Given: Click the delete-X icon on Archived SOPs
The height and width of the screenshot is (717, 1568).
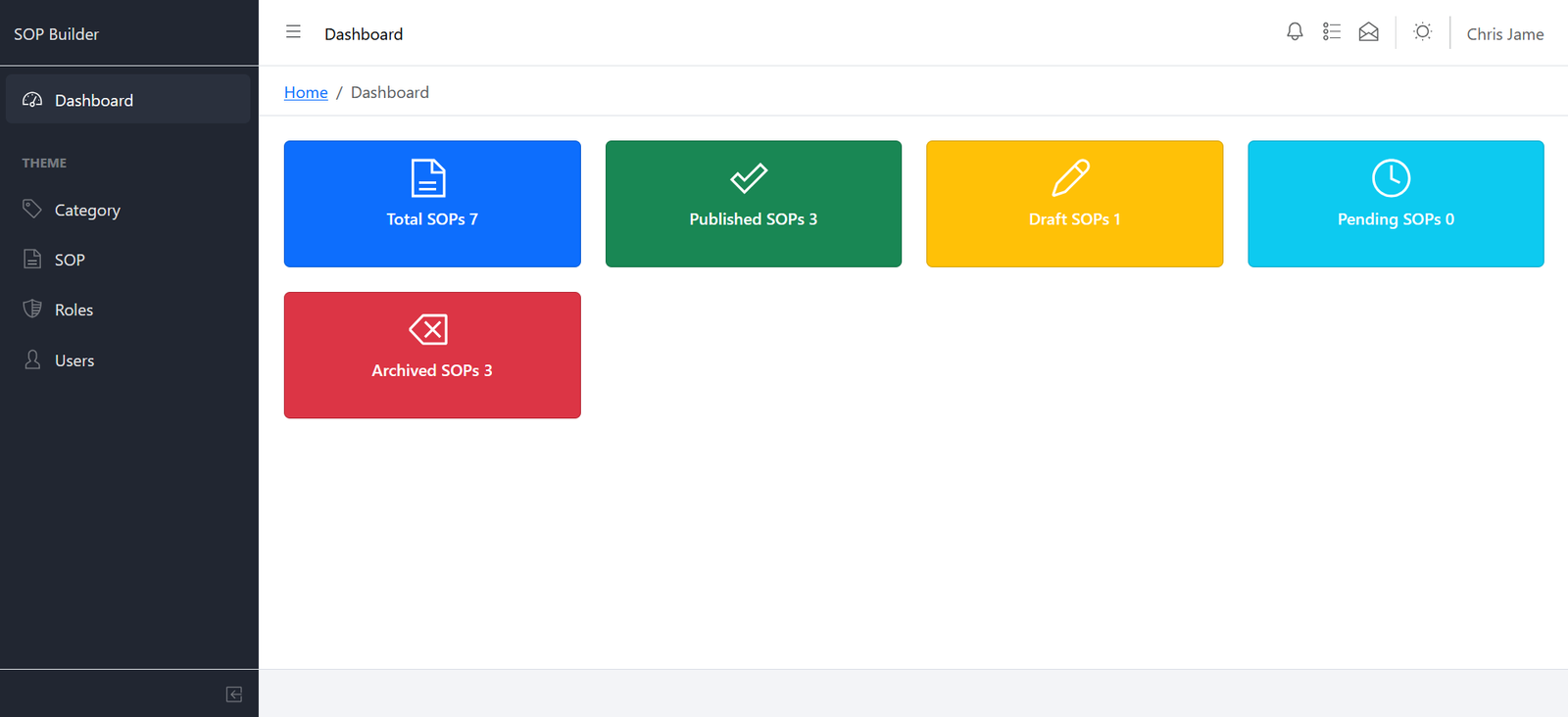Looking at the screenshot, I should click(428, 329).
